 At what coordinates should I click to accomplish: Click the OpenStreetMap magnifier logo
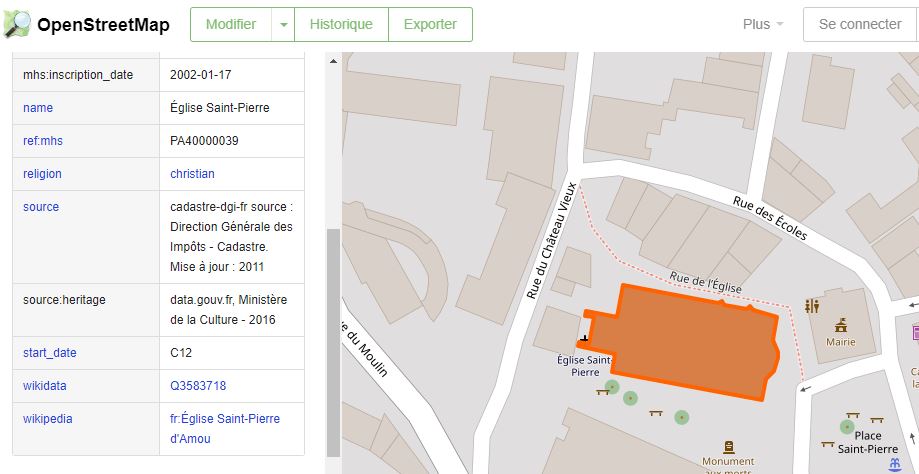pos(17,24)
